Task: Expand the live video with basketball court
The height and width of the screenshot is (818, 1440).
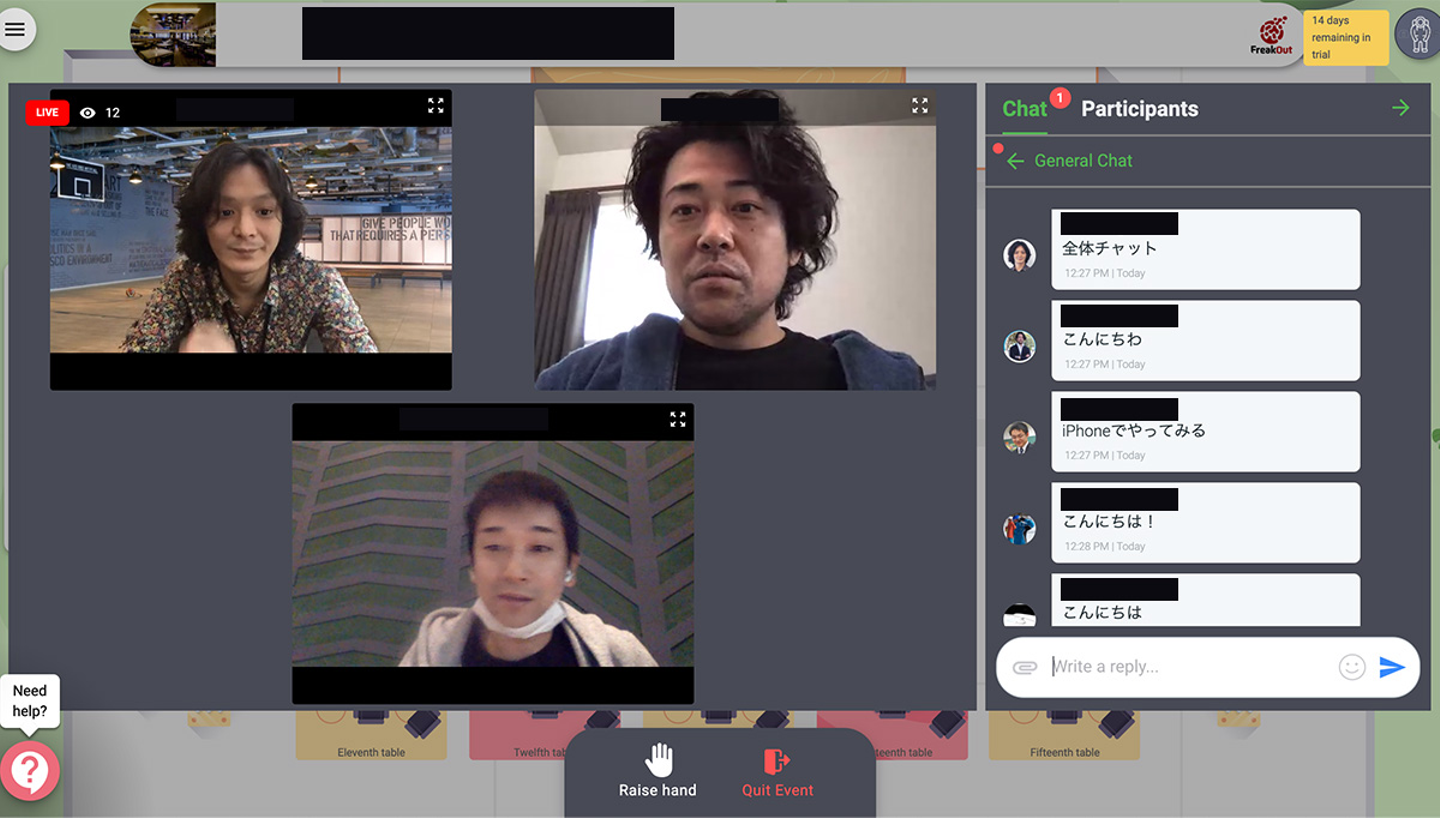Action: click(x=436, y=105)
